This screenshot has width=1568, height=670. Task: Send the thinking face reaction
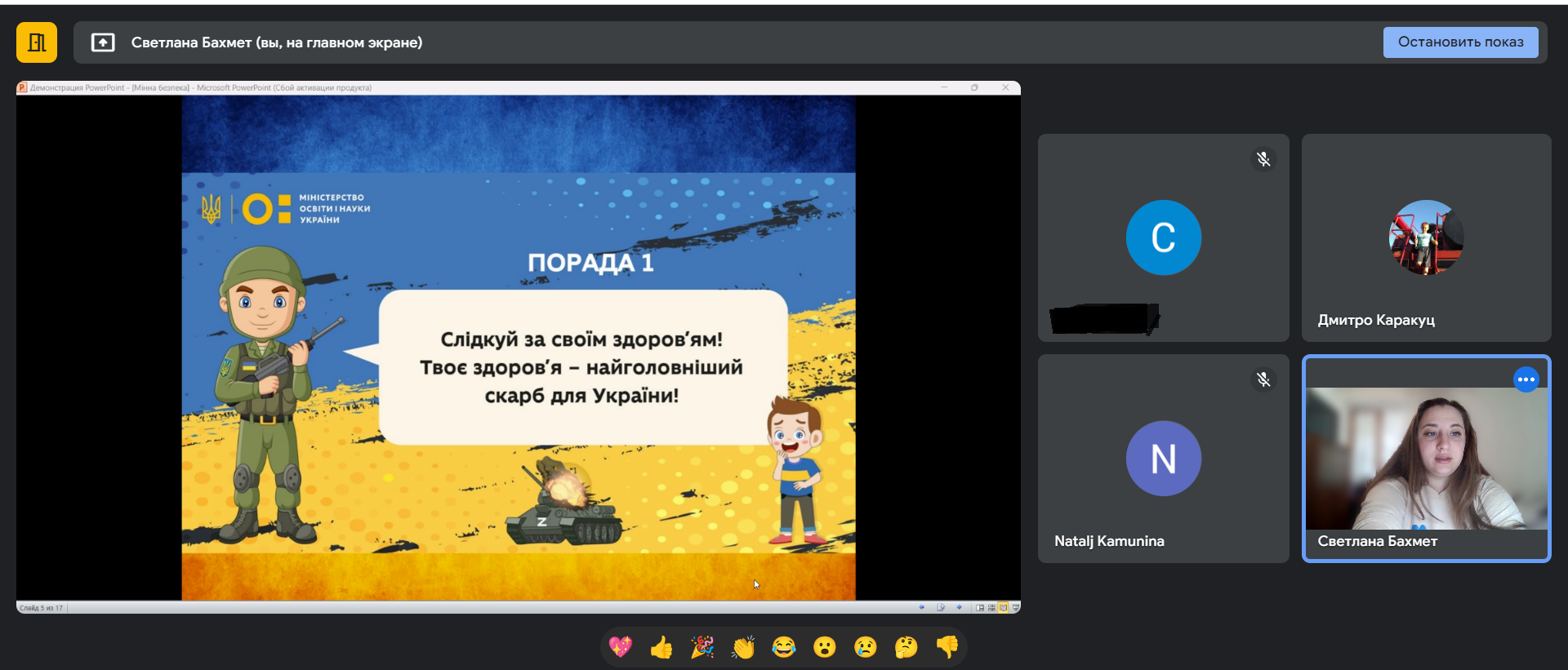[x=906, y=647]
